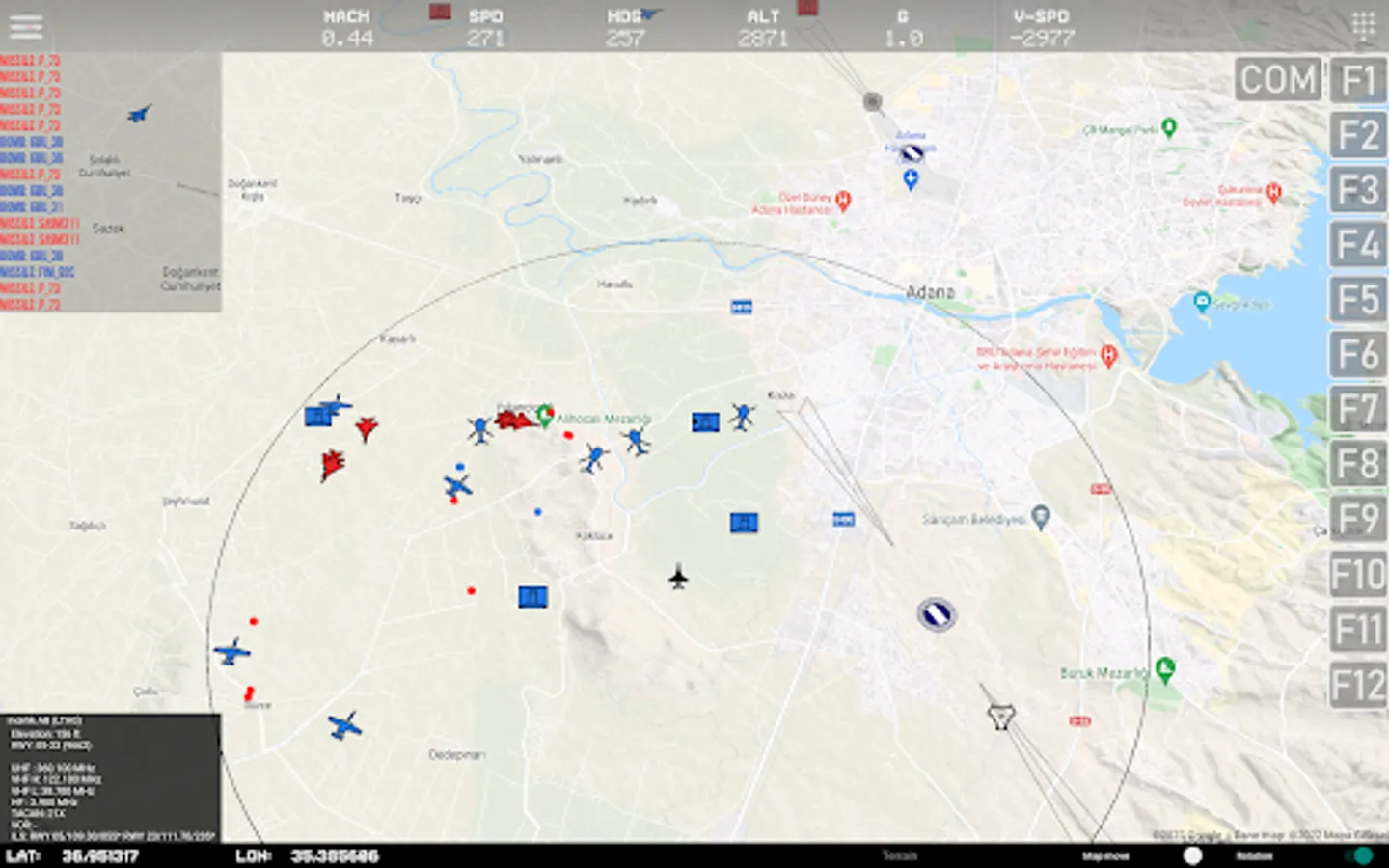Toggle the Rotation switch

[1359, 855]
